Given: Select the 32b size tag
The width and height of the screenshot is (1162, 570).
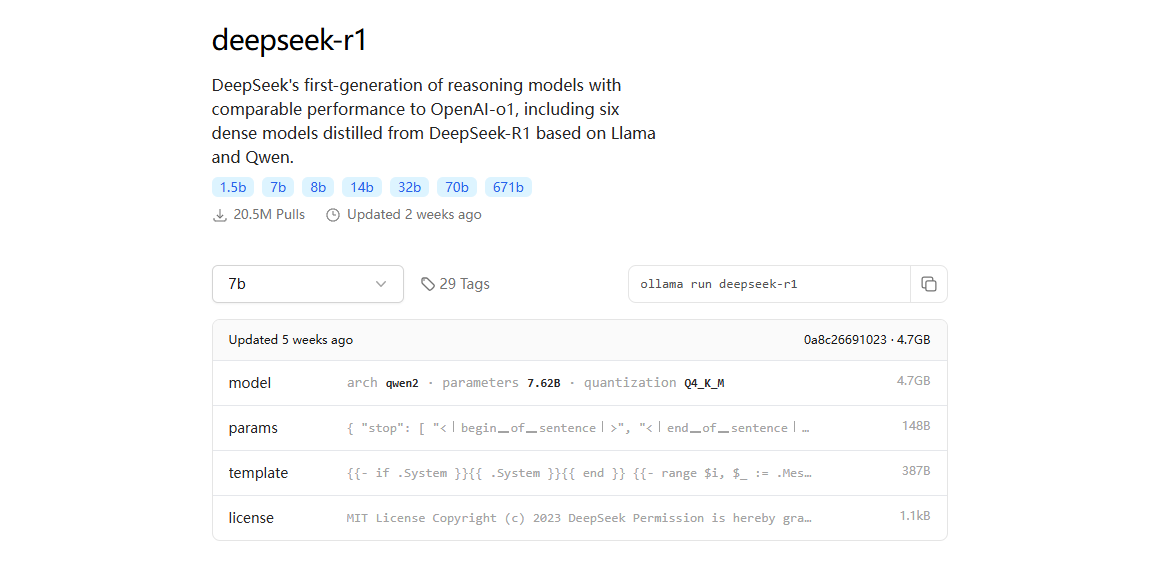Looking at the screenshot, I should (x=409, y=187).
